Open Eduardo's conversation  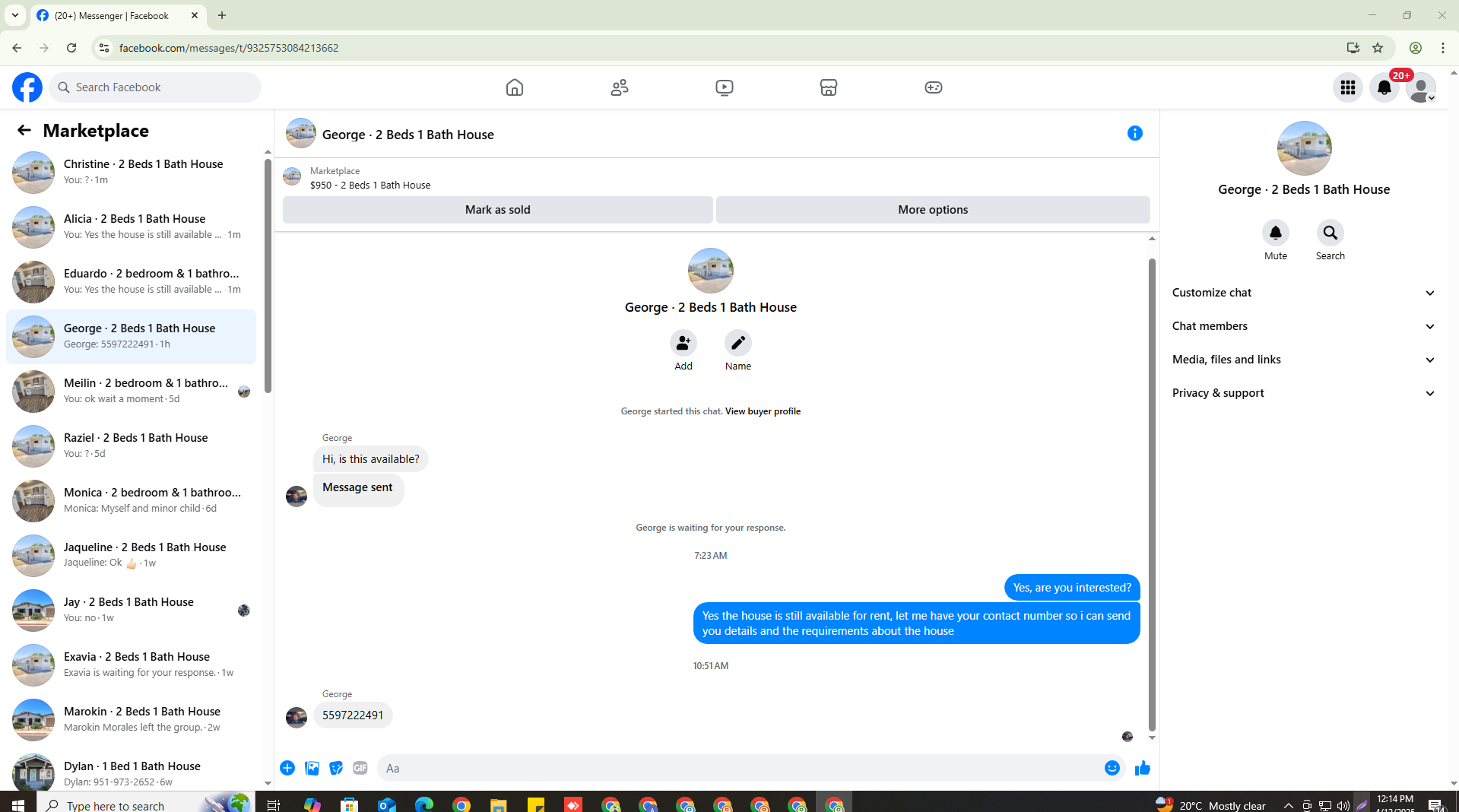(132, 281)
